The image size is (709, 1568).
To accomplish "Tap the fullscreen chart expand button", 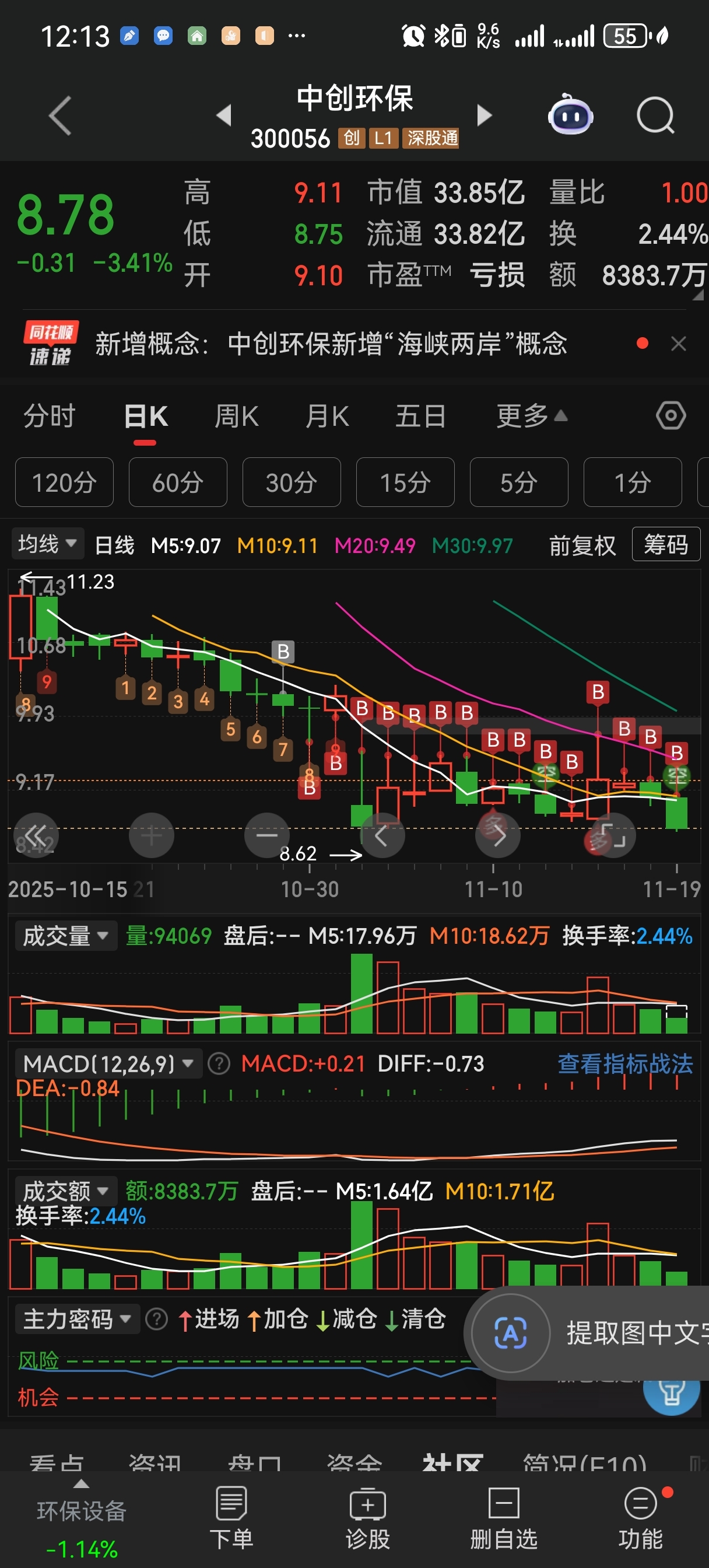I will [613, 835].
